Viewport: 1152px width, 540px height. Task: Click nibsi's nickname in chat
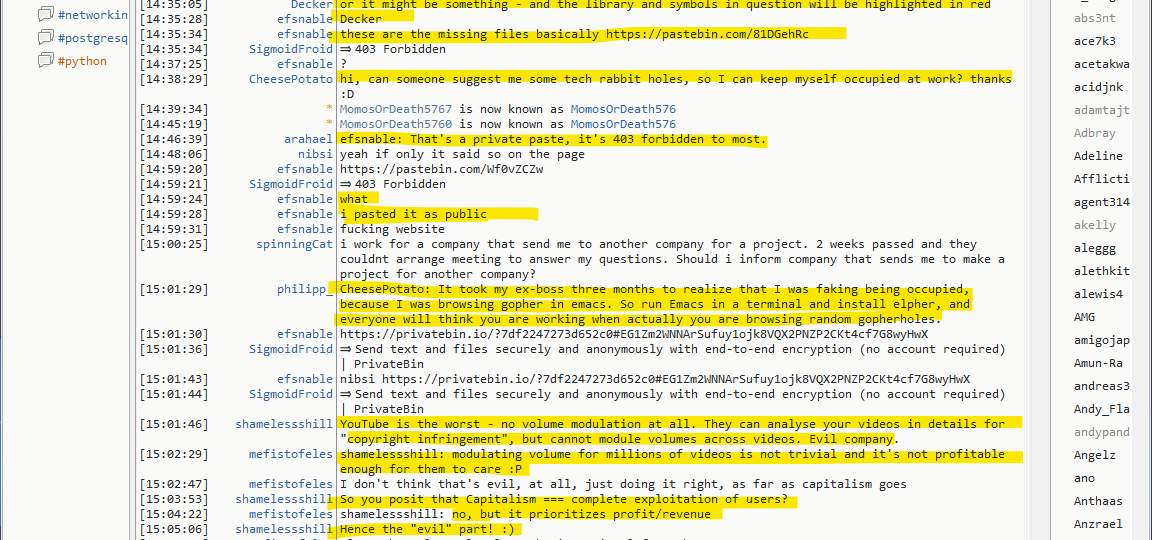(x=315, y=154)
